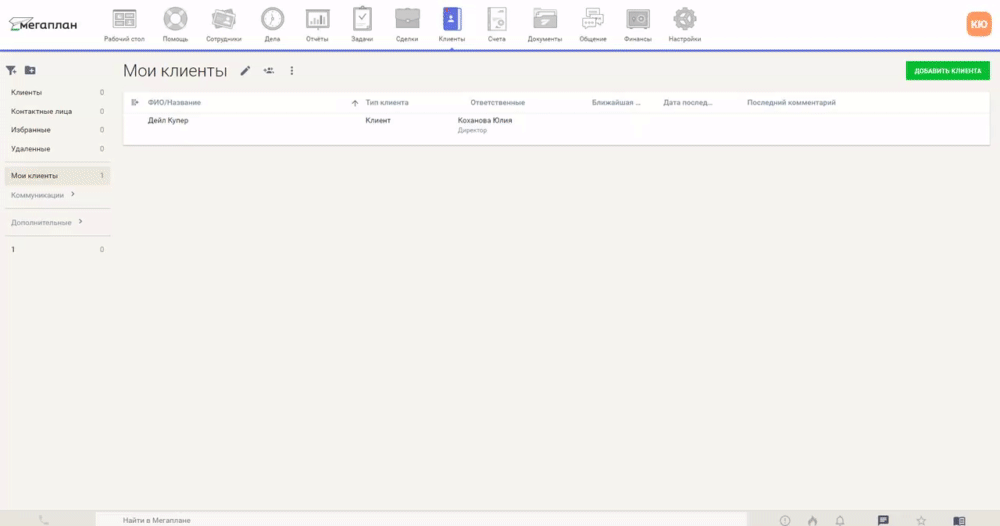Image resolution: width=1000 pixels, height=526 pixels.
Task: Open the Финансы safe icon
Action: pos(638,19)
